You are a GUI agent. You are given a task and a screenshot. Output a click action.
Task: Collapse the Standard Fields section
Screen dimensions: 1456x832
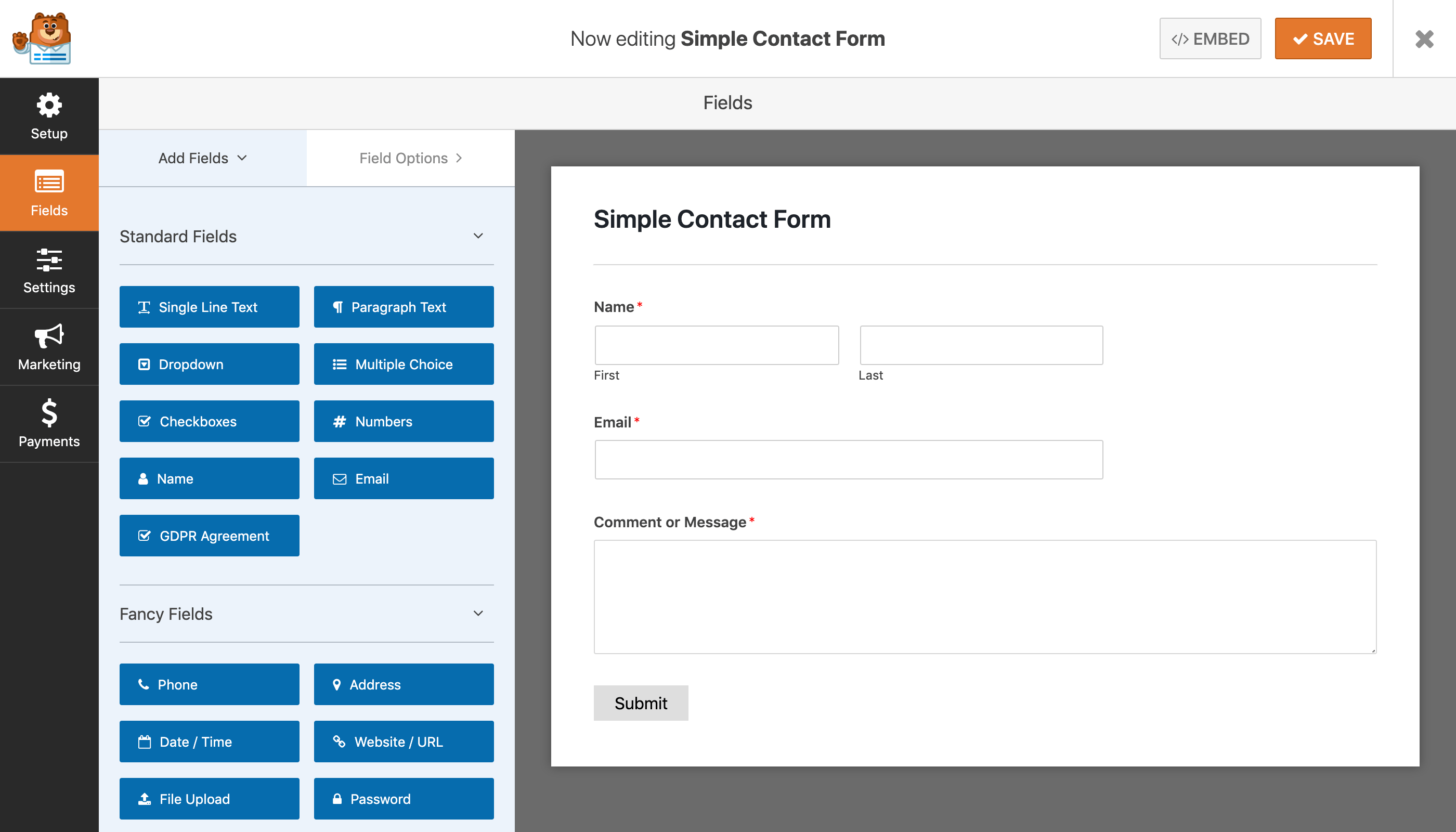click(478, 236)
